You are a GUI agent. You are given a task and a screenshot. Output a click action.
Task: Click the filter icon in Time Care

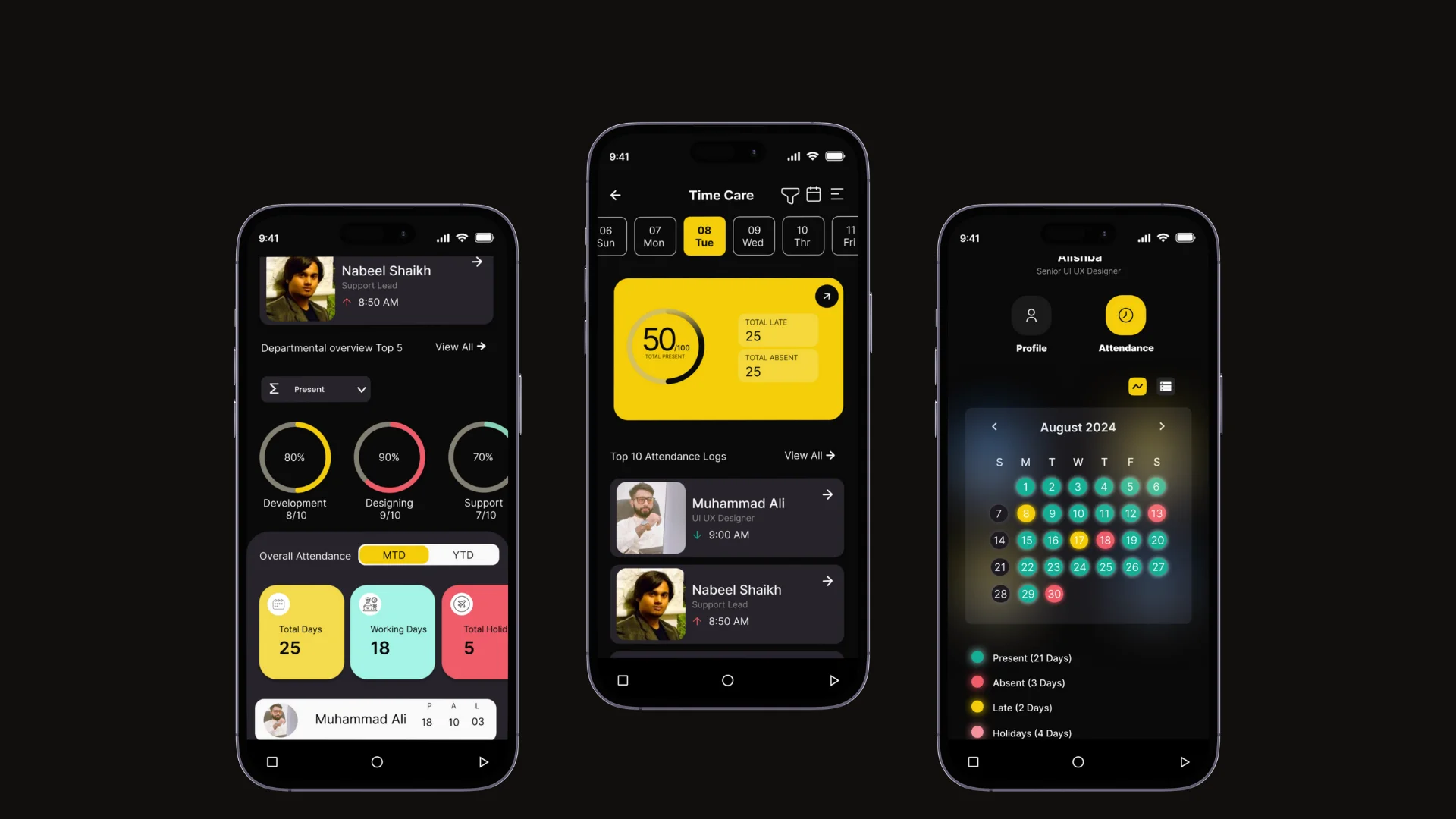789,195
